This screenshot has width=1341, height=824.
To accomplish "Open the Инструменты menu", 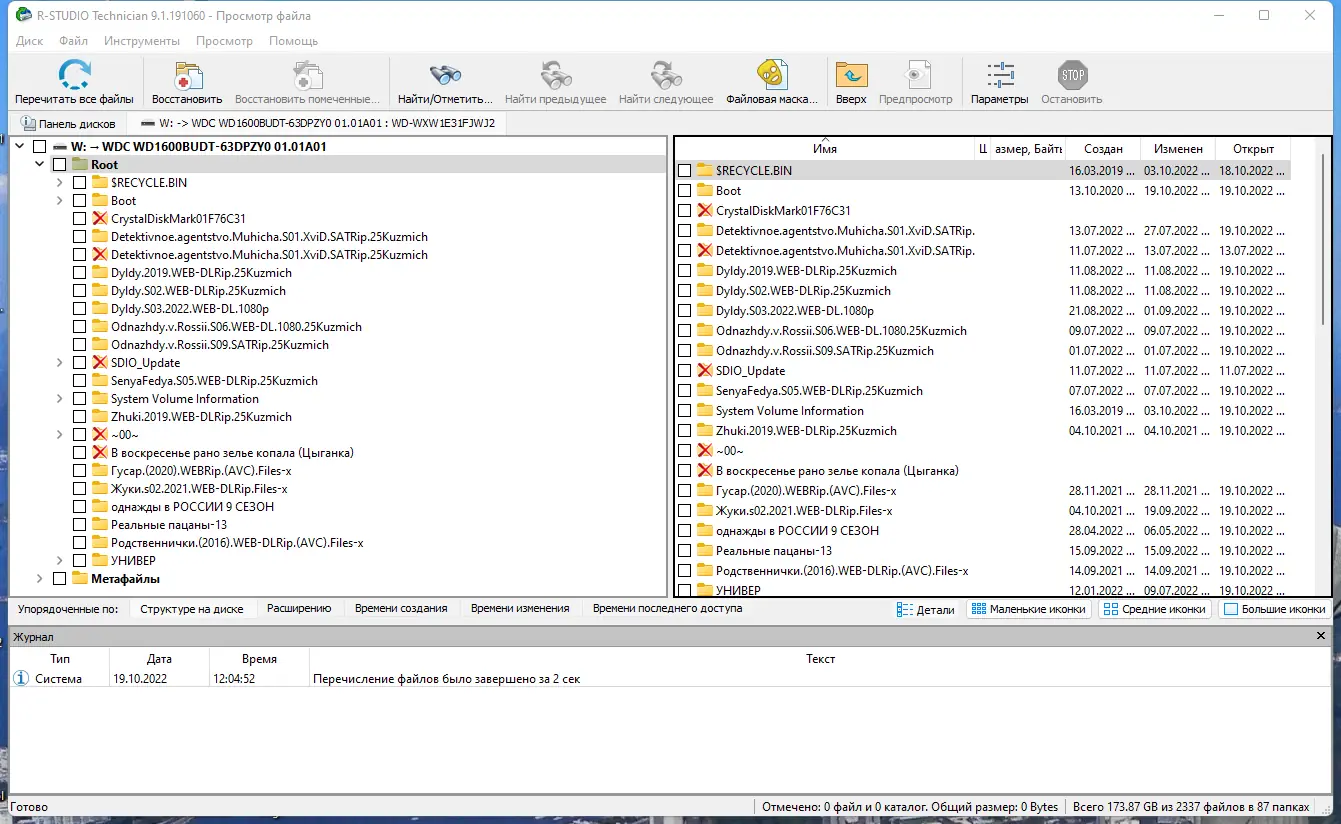I will click(x=142, y=41).
